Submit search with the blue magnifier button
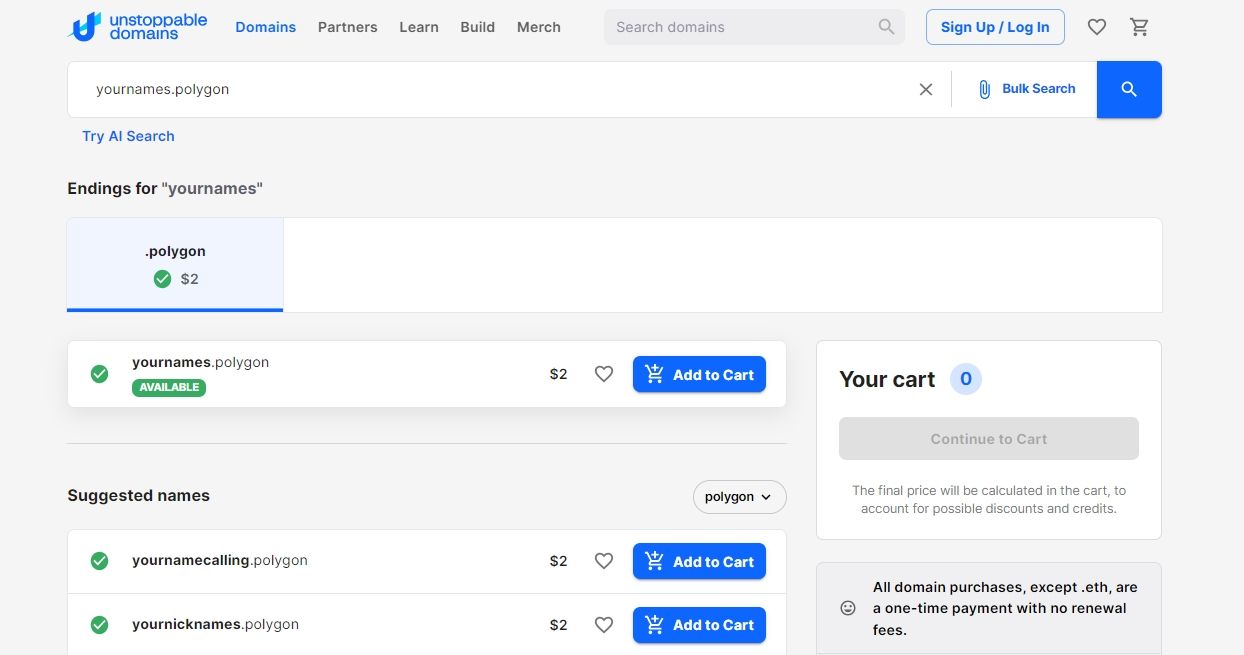Image resolution: width=1244 pixels, height=655 pixels. click(x=1129, y=89)
